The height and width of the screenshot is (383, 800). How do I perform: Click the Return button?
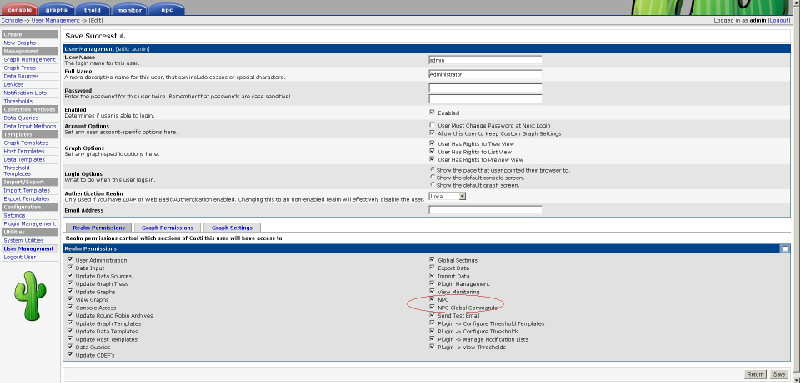pos(755,374)
